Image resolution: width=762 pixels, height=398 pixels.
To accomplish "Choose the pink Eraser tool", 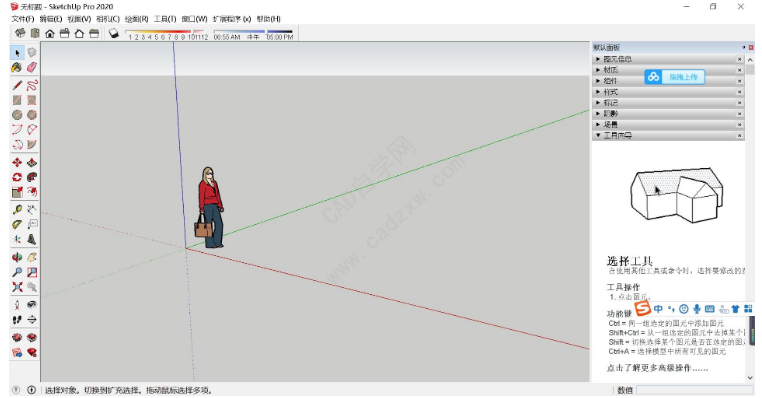I will [32, 67].
